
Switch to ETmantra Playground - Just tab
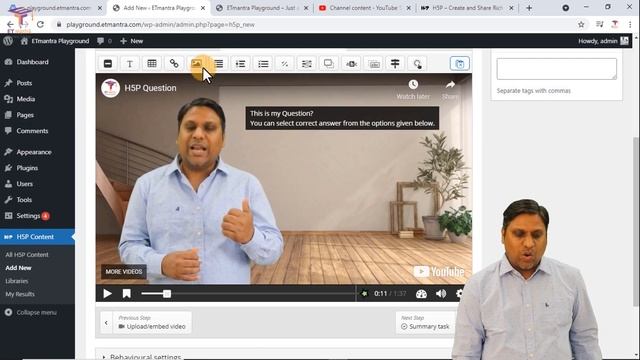[x=261, y=8]
